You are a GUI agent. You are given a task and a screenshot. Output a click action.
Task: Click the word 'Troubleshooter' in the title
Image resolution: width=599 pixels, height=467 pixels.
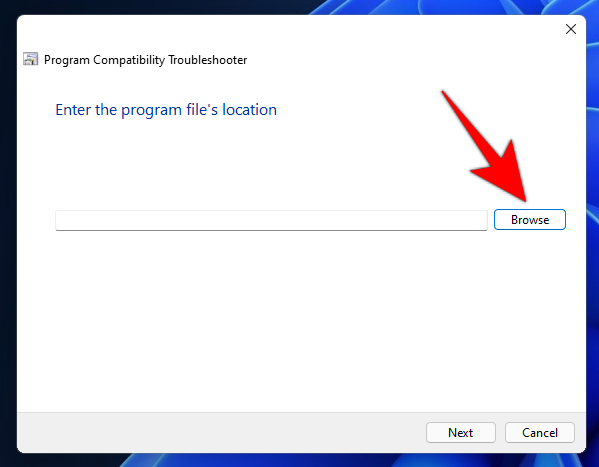[207, 60]
